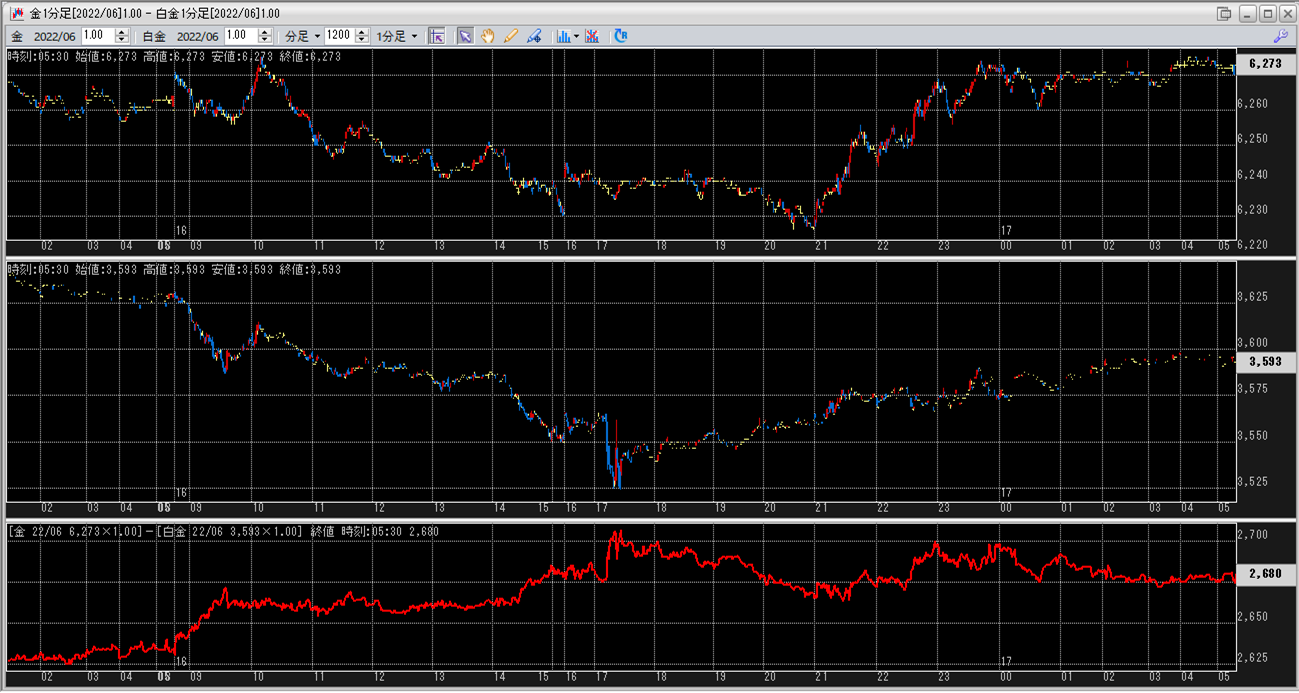Expand the bar chart icon dropdown arrow

577,36
